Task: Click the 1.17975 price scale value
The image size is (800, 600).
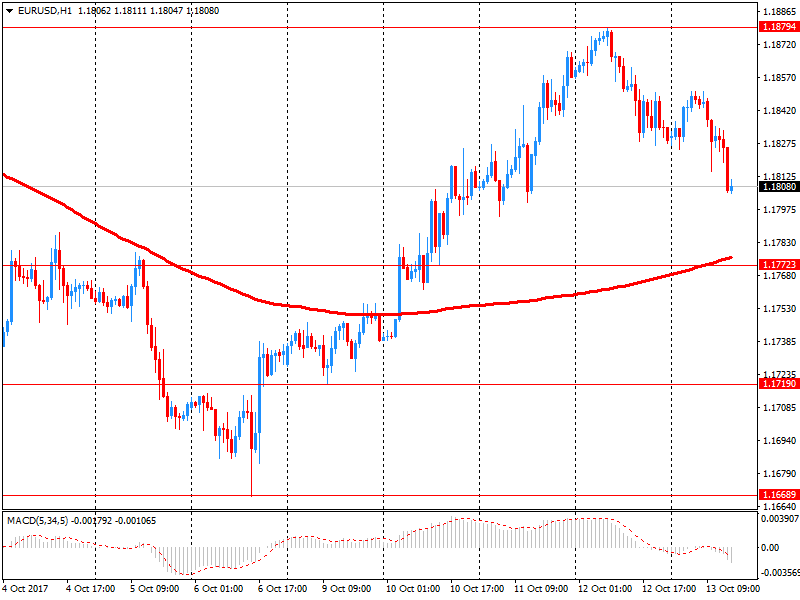Action: click(x=780, y=210)
